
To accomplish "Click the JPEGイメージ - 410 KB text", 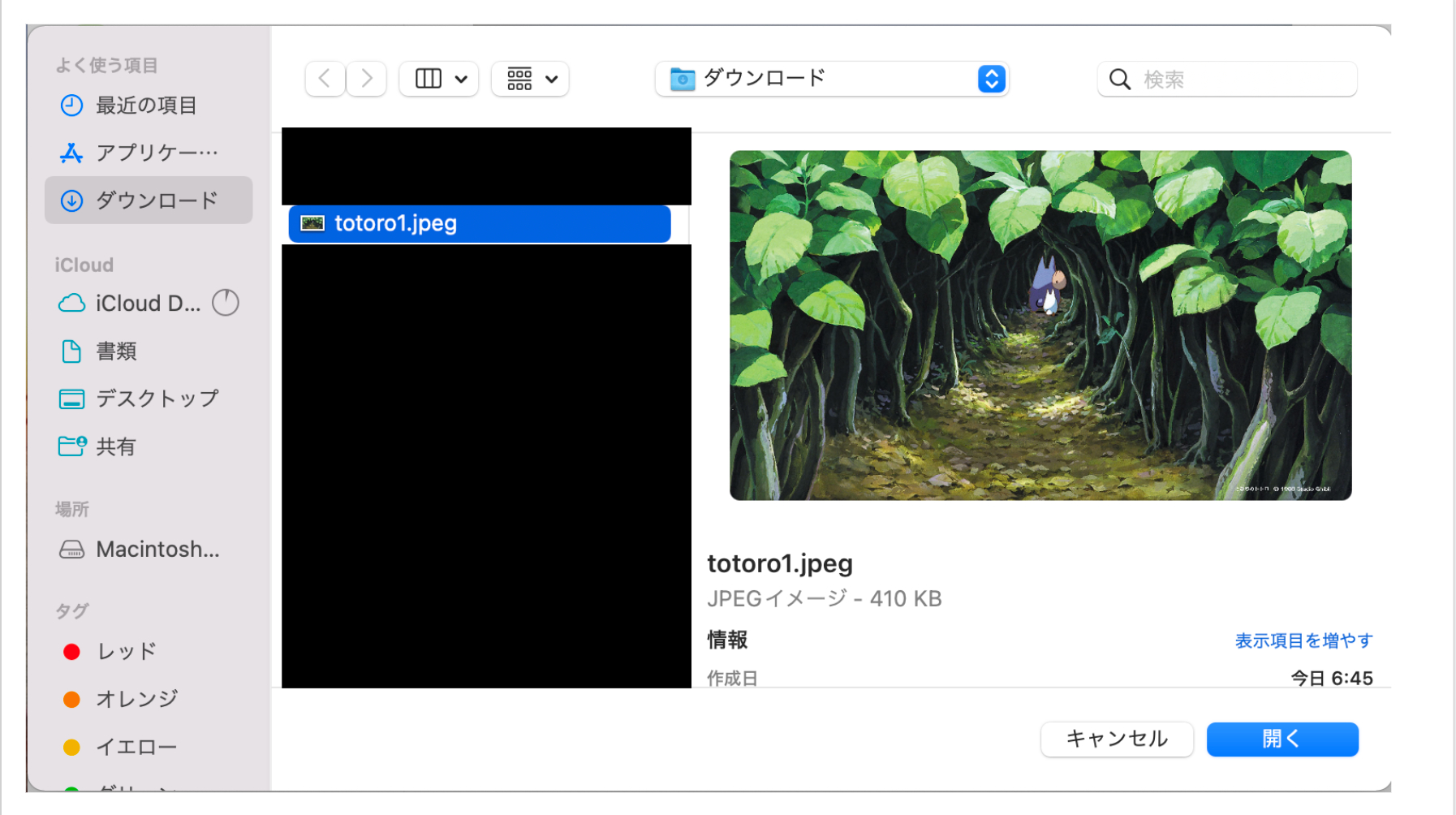I will coord(825,599).
